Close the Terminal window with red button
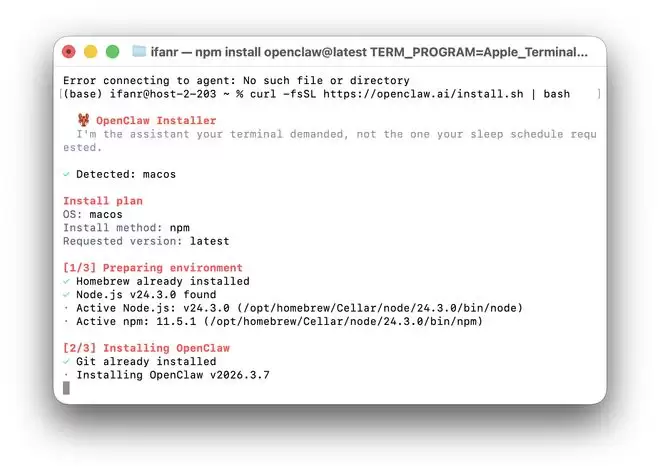 click(x=69, y=51)
